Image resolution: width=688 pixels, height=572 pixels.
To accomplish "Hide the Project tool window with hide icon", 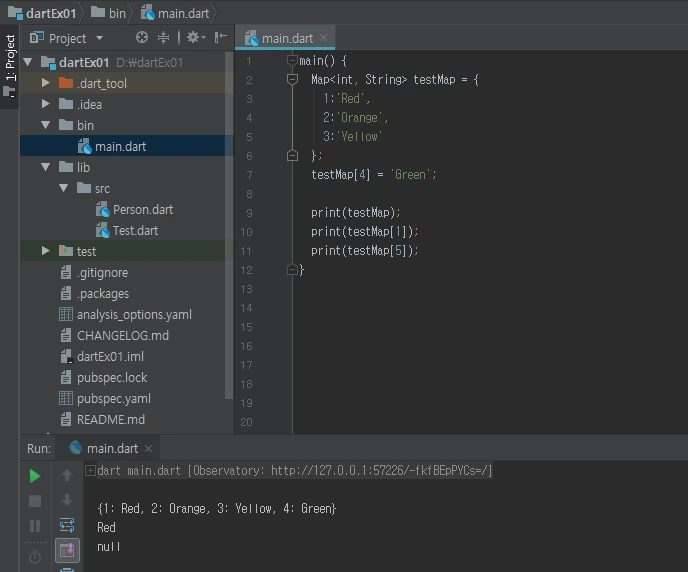I will pos(220,37).
